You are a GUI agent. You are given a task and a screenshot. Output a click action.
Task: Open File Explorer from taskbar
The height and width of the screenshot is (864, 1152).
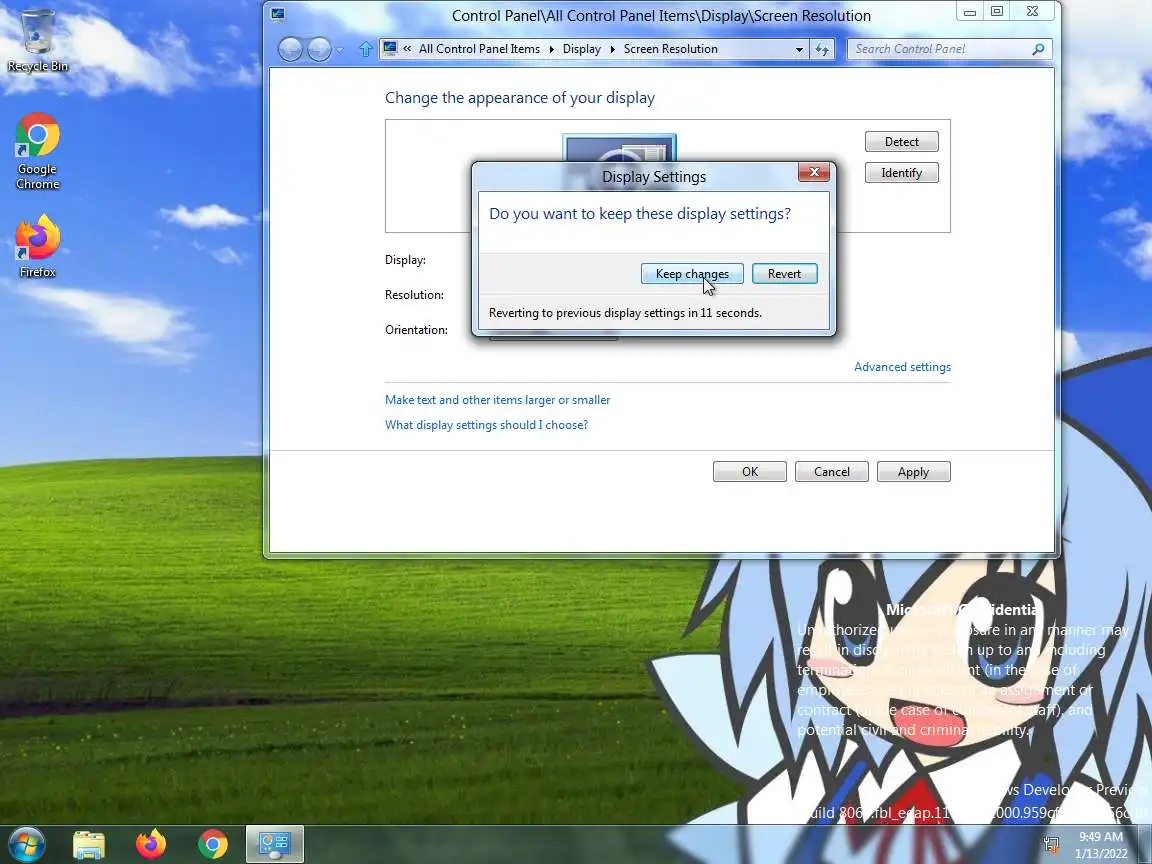coord(89,844)
